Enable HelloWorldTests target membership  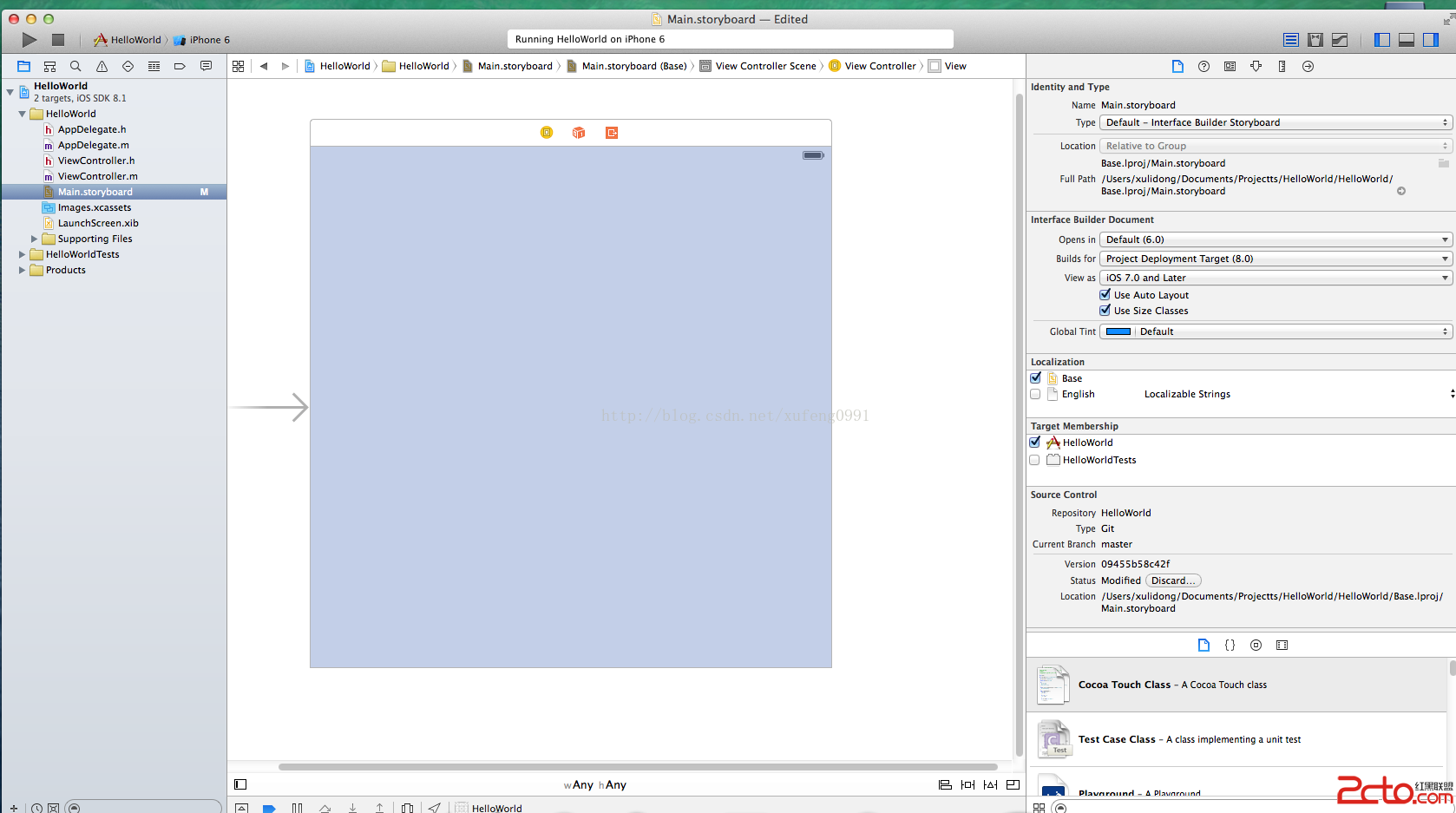point(1034,460)
